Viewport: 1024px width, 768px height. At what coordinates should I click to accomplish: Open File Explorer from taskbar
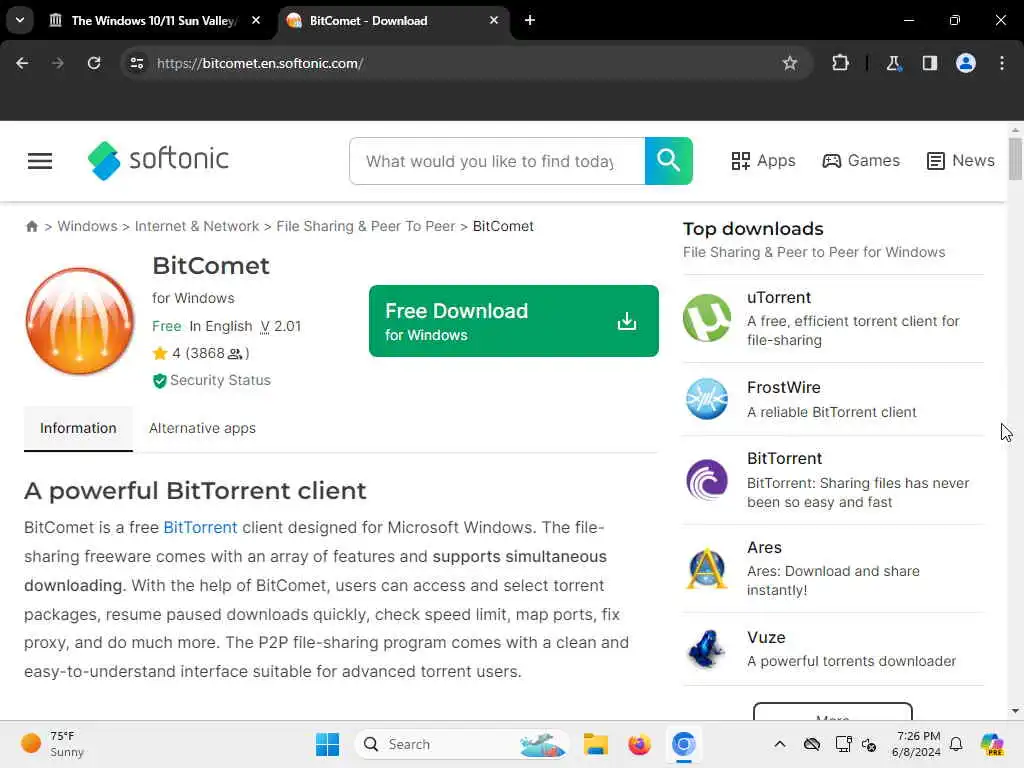(x=596, y=744)
